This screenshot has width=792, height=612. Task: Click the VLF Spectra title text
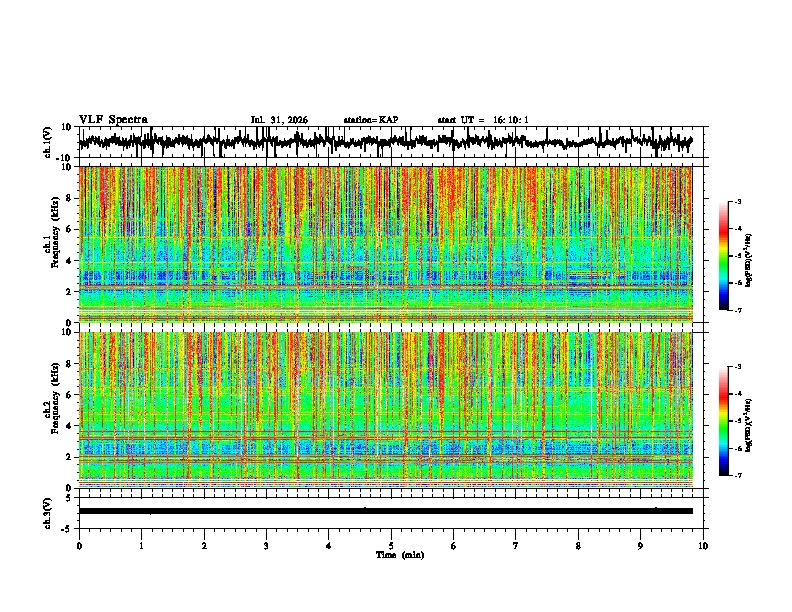[x=113, y=120]
